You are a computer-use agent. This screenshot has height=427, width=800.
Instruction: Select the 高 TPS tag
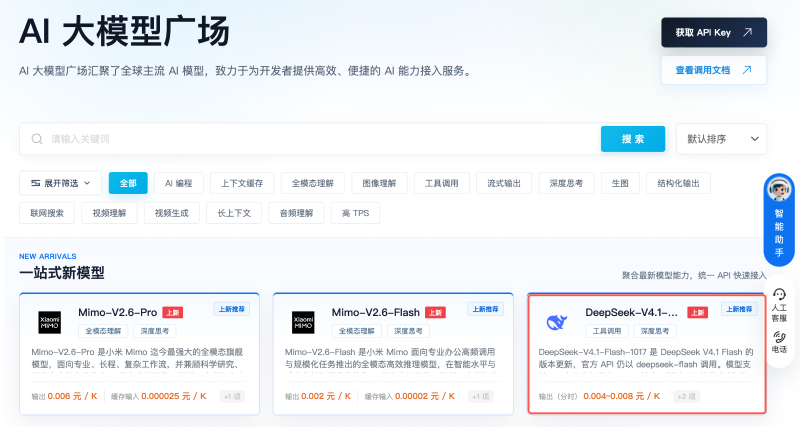click(356, 213)
